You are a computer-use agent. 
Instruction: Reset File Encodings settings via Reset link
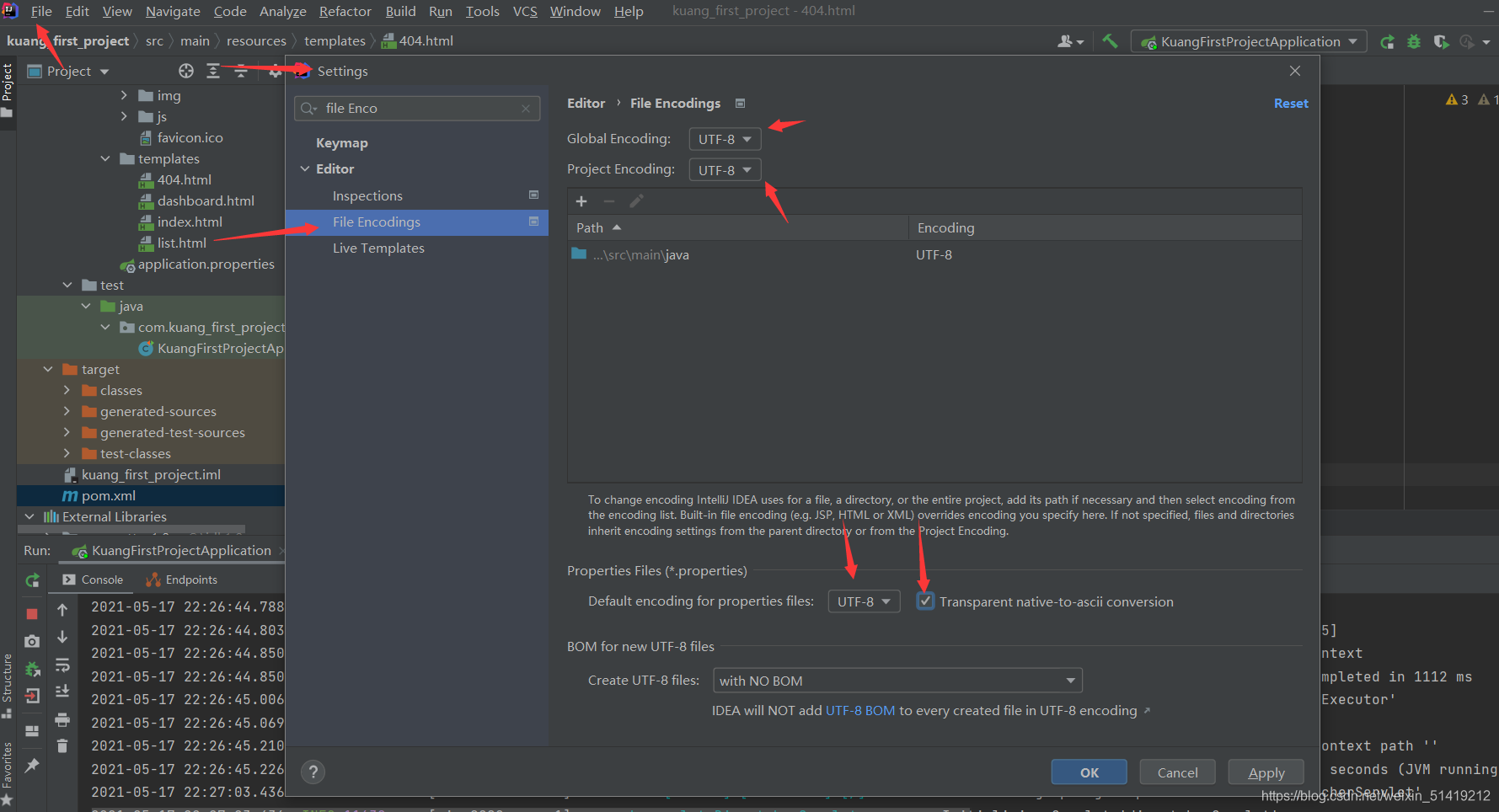click(x=1291, y=103)
